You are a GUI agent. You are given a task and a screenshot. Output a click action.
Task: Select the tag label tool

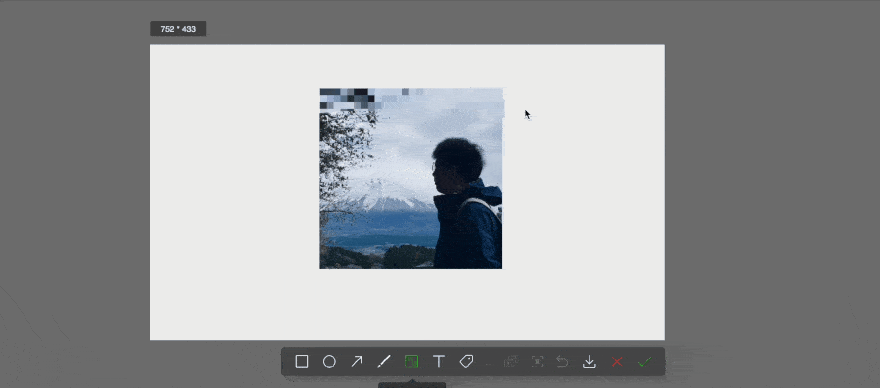(466, 362)
